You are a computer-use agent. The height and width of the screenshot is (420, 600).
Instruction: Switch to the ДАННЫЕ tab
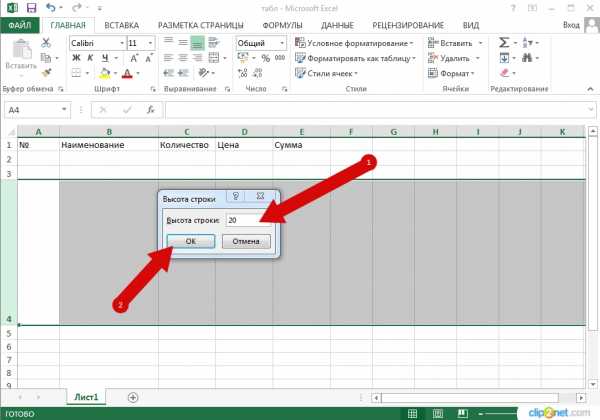337,25
